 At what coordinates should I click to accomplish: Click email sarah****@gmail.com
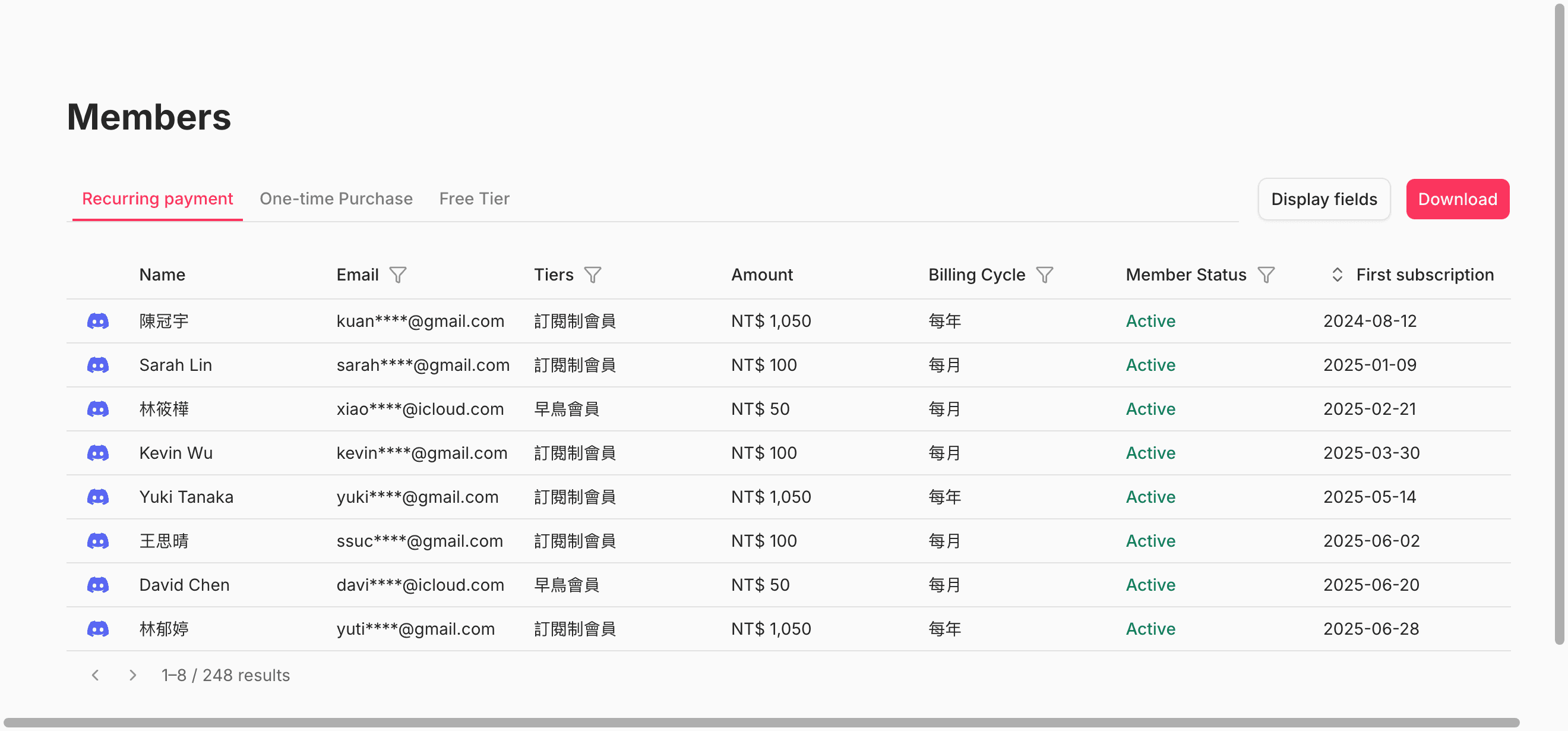[423, 365]
